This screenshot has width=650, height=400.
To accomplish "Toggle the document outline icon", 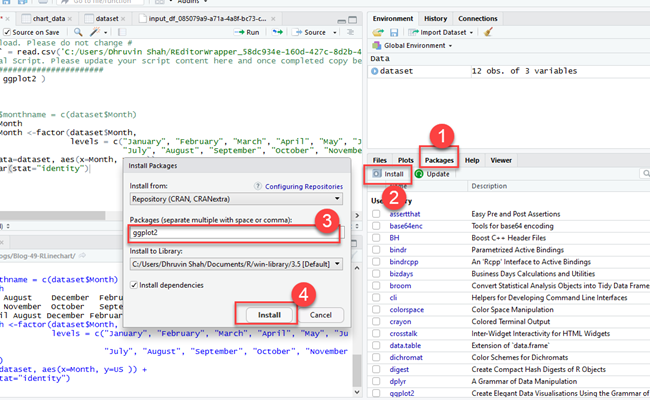I will coord(350,32).
